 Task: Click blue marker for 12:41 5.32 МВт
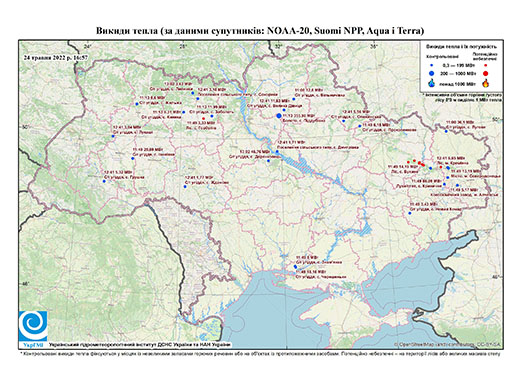coord(104,181)
